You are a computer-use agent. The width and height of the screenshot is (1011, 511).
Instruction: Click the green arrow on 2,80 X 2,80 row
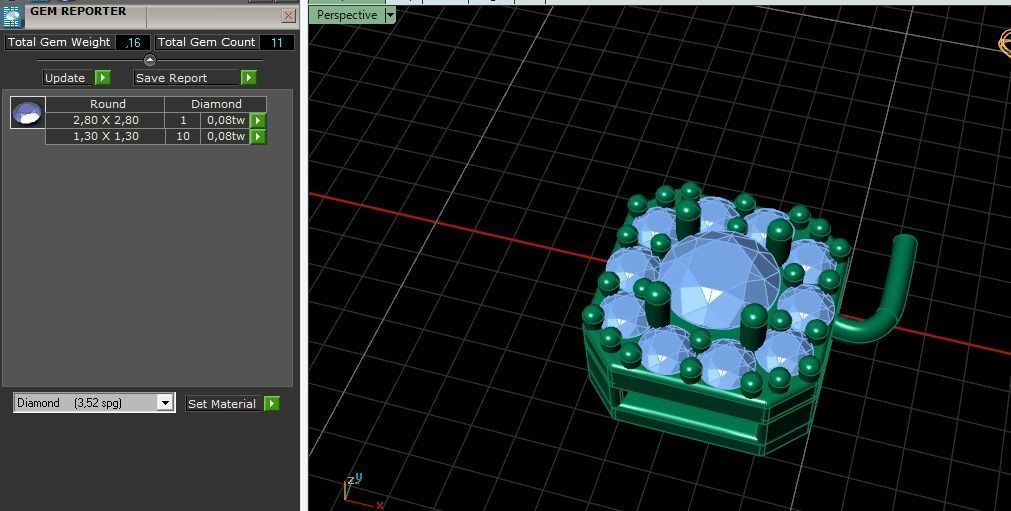click(258, 121)
